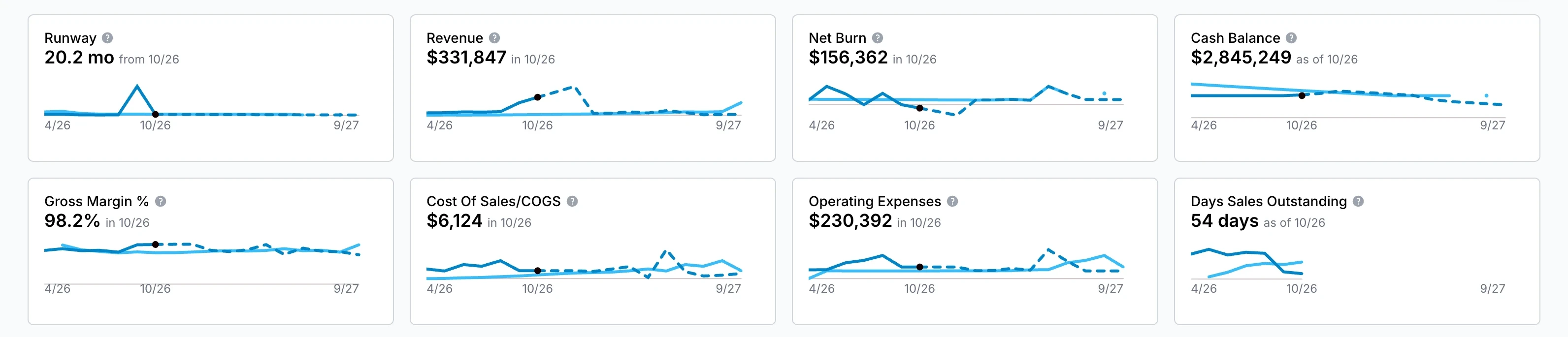Select the 10/26 marker on Cash Balance chart
Image resolution: width=1568 pixels, height=337 pixels.
1302,95
